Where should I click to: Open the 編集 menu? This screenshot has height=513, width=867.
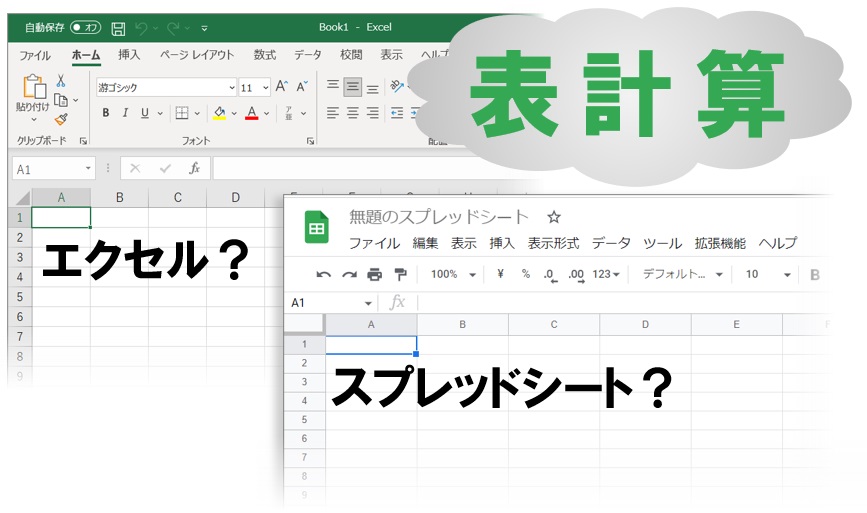pyautogui.click(x=425, y=243)
